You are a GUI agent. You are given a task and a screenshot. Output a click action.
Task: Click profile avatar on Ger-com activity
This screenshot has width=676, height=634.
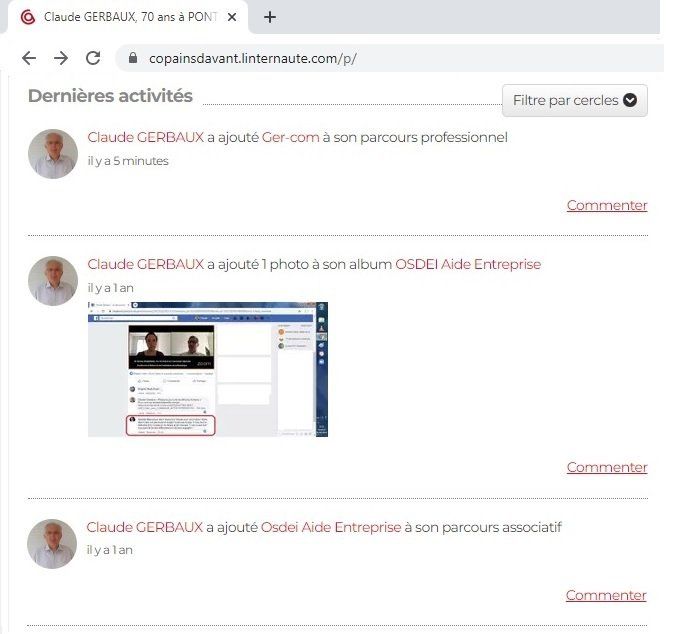(53, 154)
